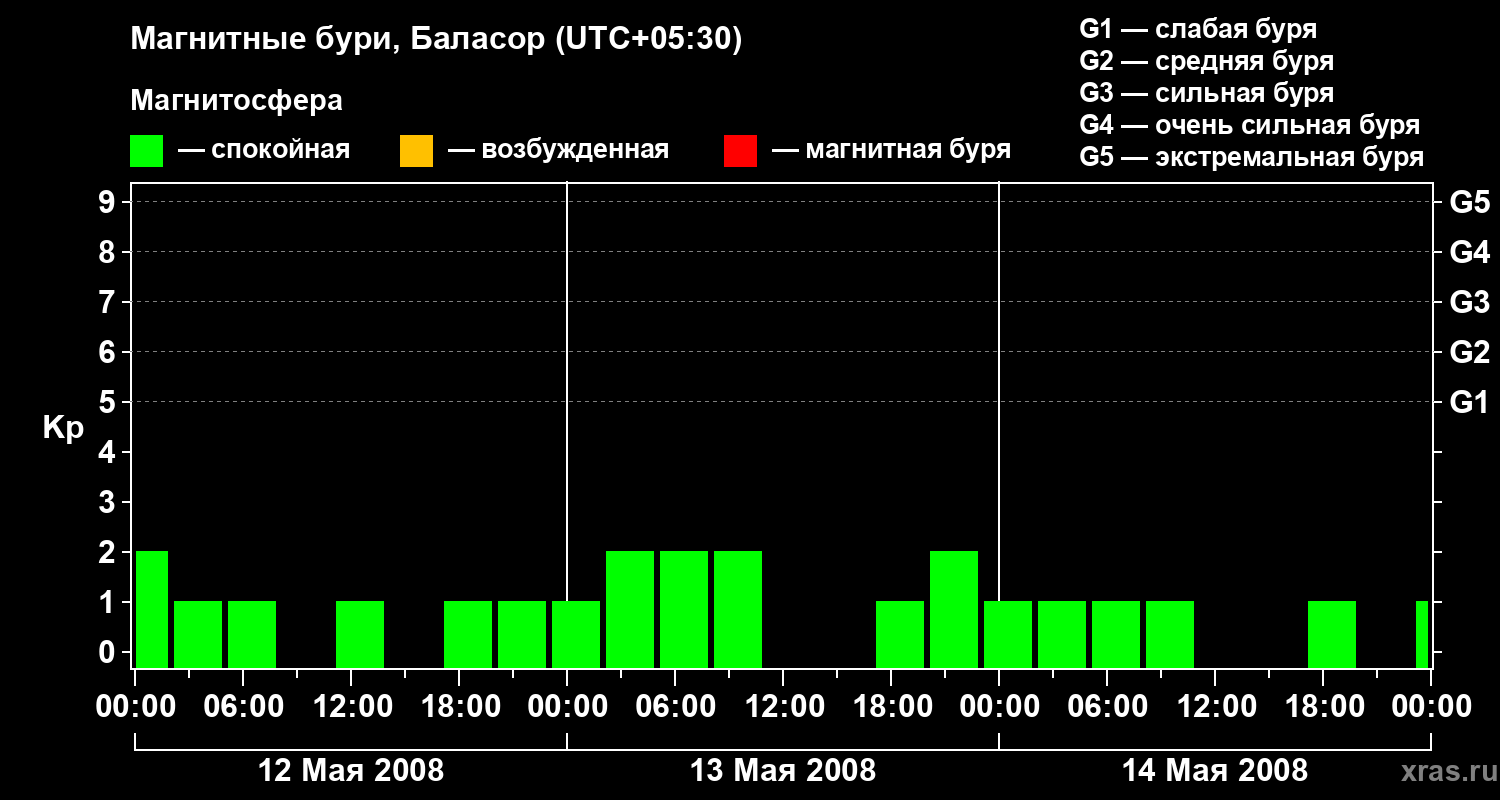Click the first Kp 2 bar on 12 May

[x=152, y=609]
